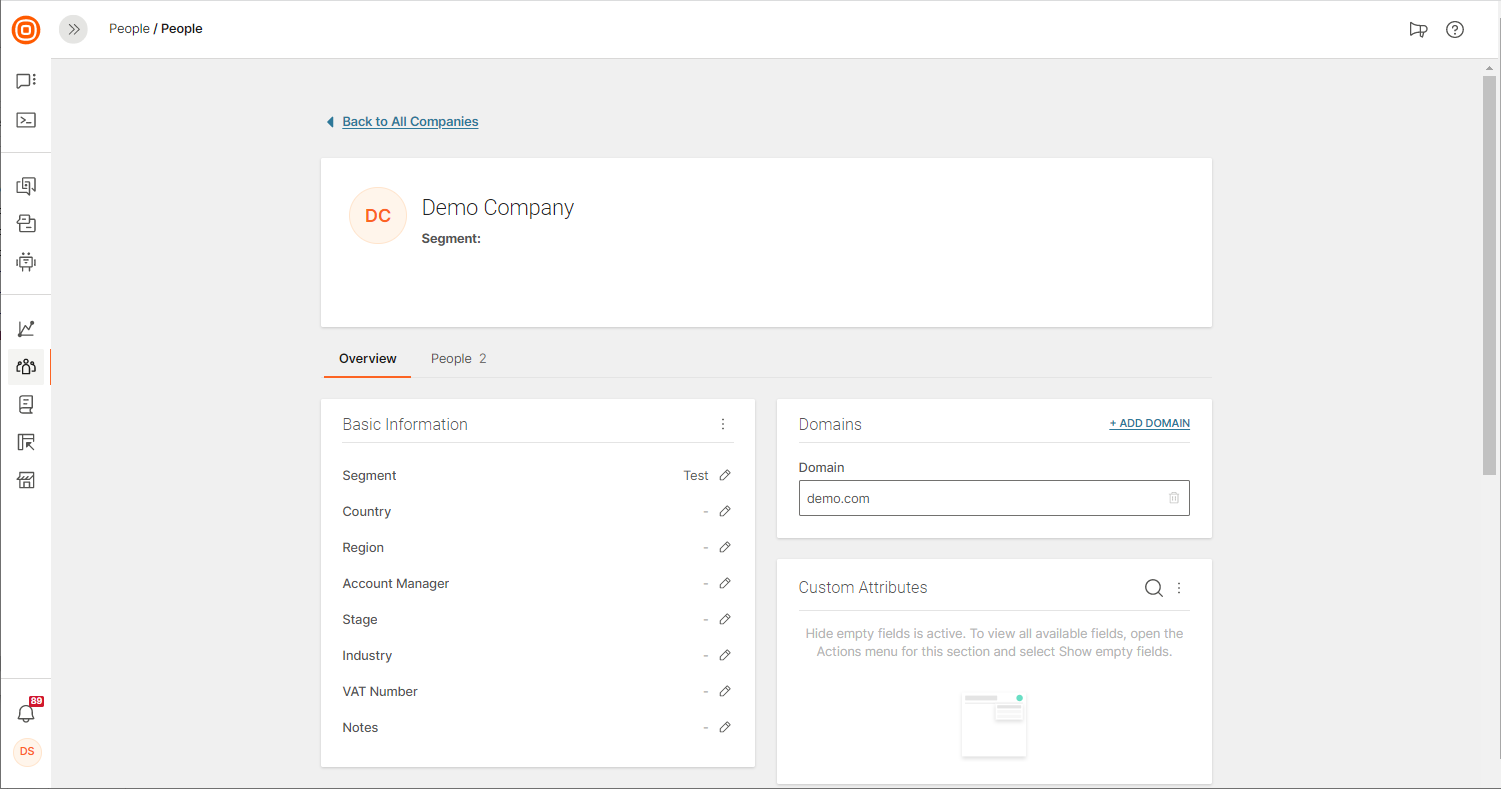
Task: Open Basic Information actions menu
Action: [723, 424]
